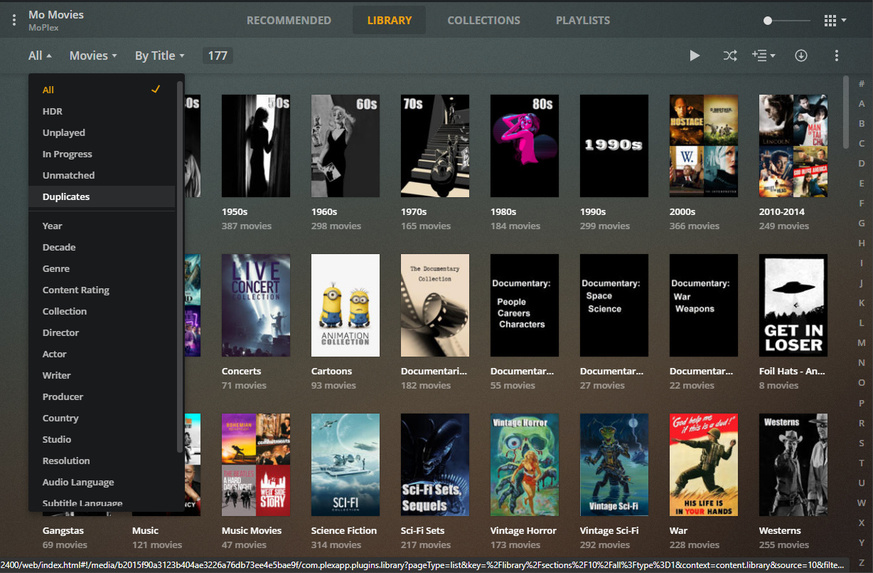Open the 1990s poster thumbnail
The width and height of the screenshot is (873, 573).
(x=614, y=146)
